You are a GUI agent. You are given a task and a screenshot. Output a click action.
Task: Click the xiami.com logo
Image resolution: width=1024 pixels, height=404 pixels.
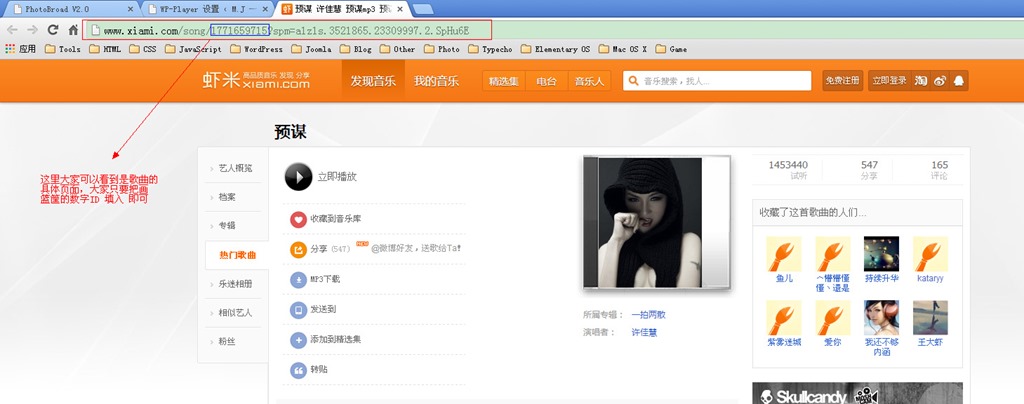[x=256, y=80]
